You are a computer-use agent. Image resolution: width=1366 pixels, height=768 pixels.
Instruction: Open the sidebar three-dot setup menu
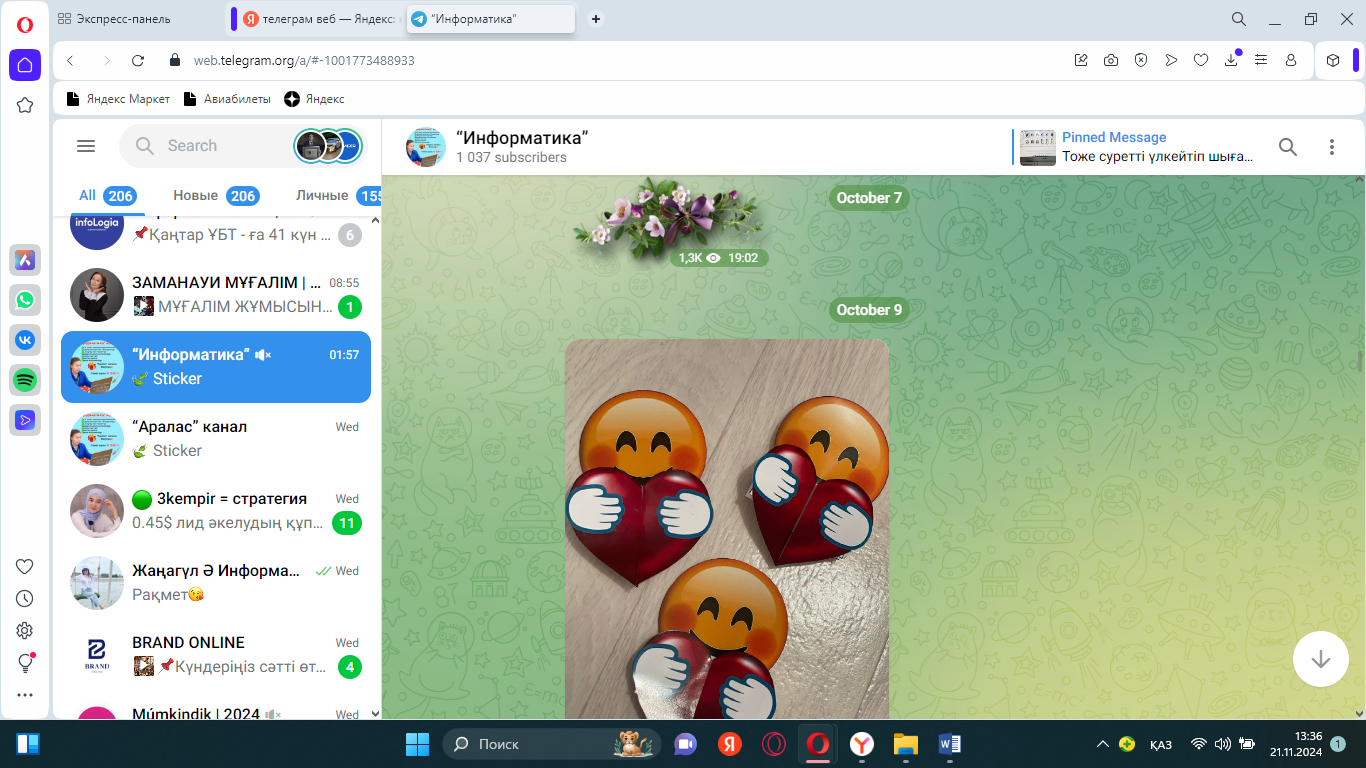pos(25,695)
